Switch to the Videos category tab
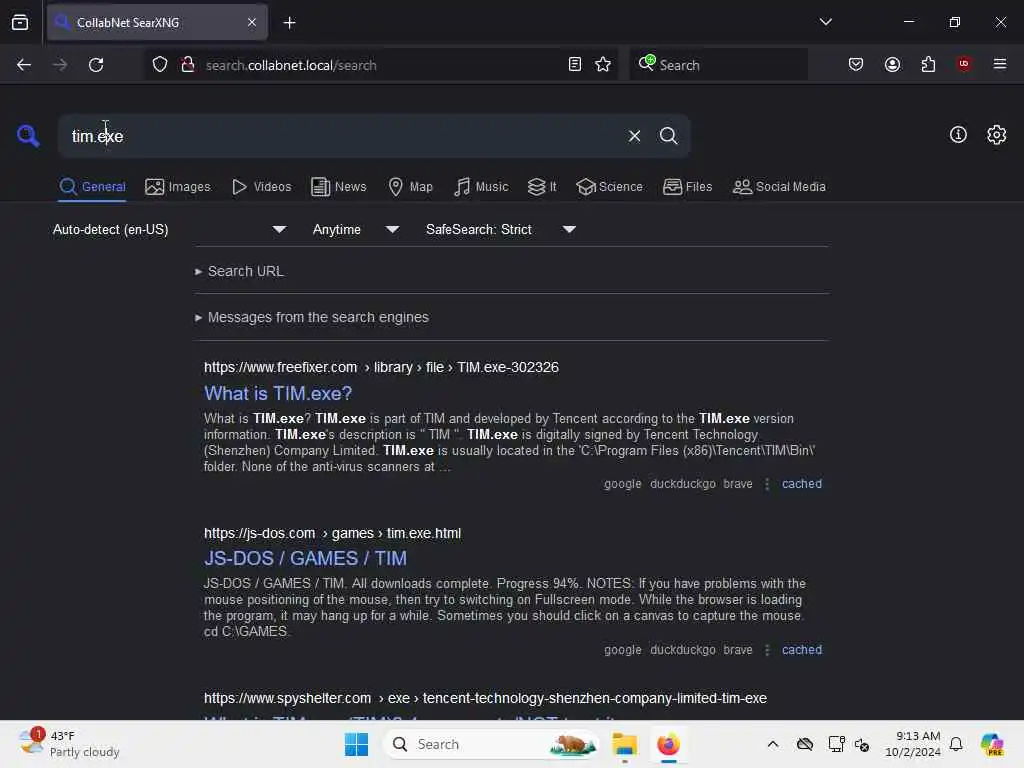This screenshot has height=768, width=1024. pyautogui.click(x=261, y=187)
